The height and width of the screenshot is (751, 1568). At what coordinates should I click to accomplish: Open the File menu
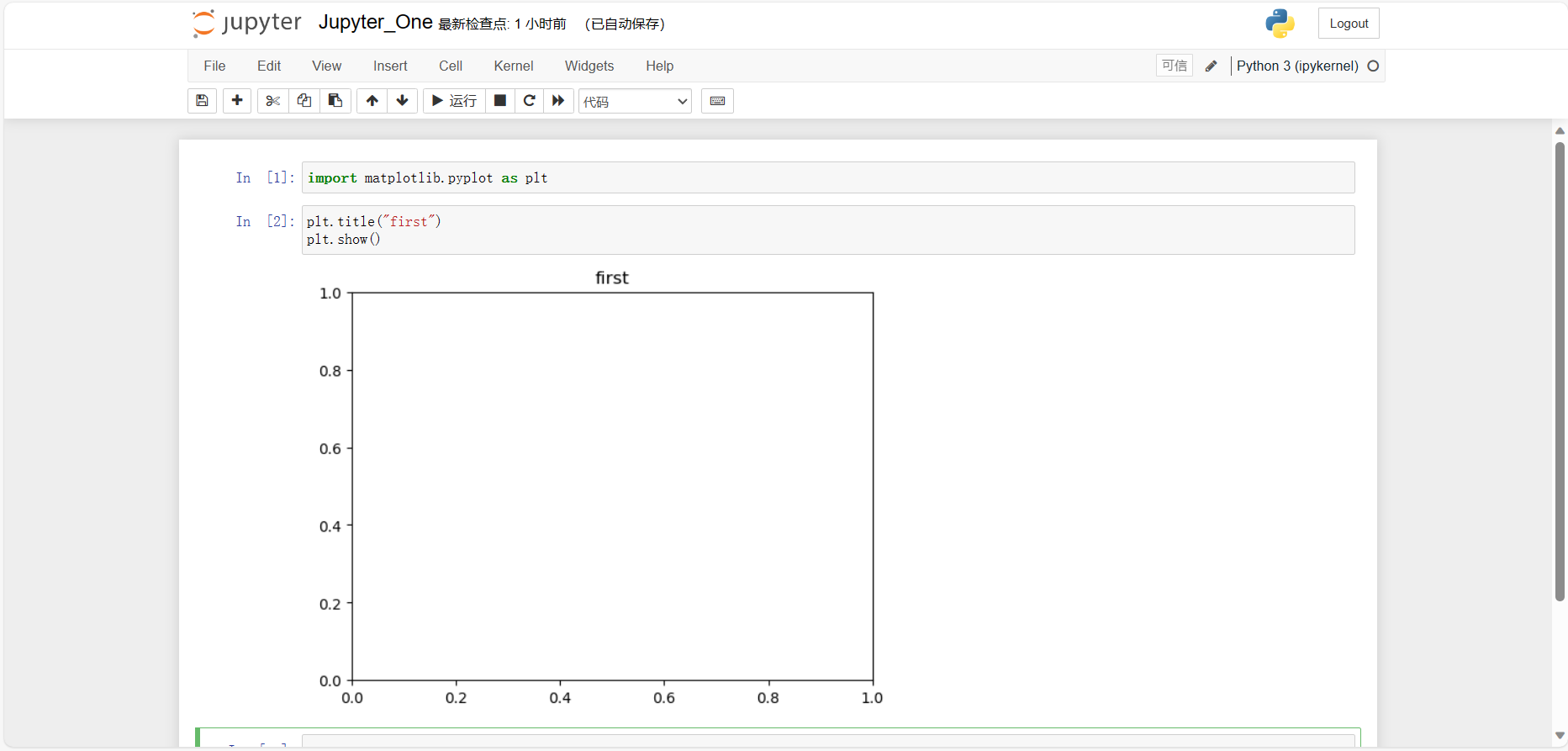tap(214, 66)
